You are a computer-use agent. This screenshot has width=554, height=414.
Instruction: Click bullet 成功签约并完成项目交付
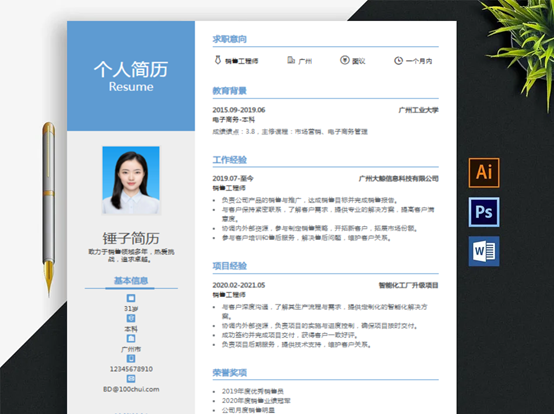(290, 335)
